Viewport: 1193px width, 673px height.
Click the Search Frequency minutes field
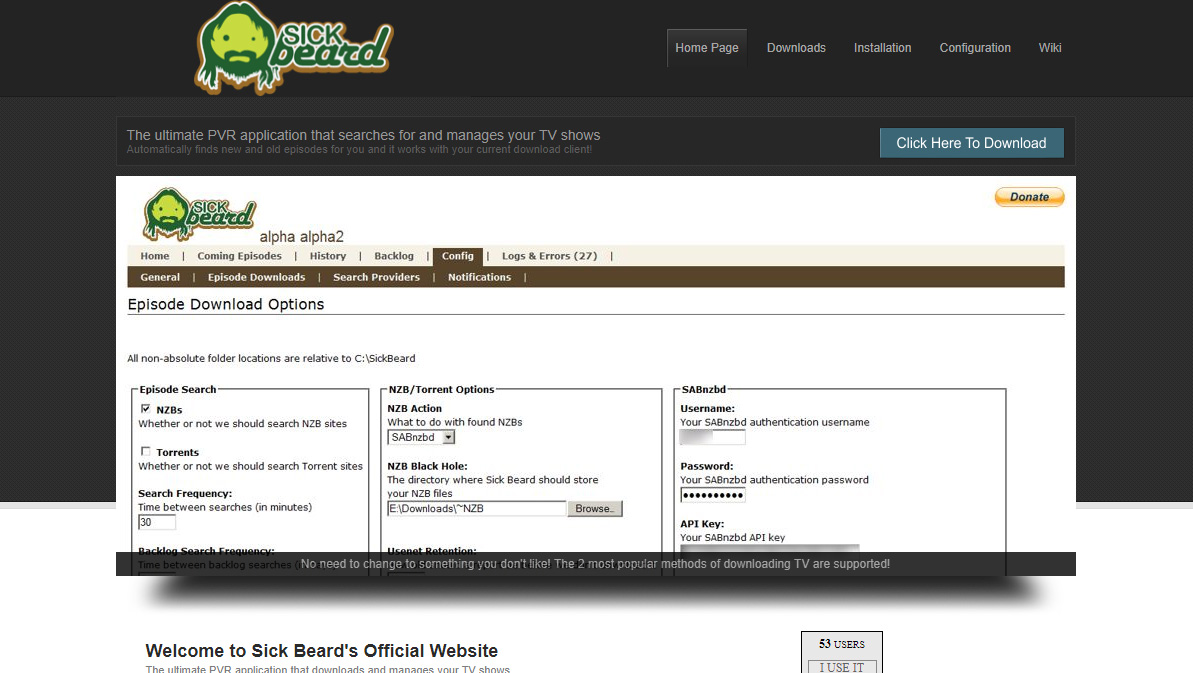[157, 522]
